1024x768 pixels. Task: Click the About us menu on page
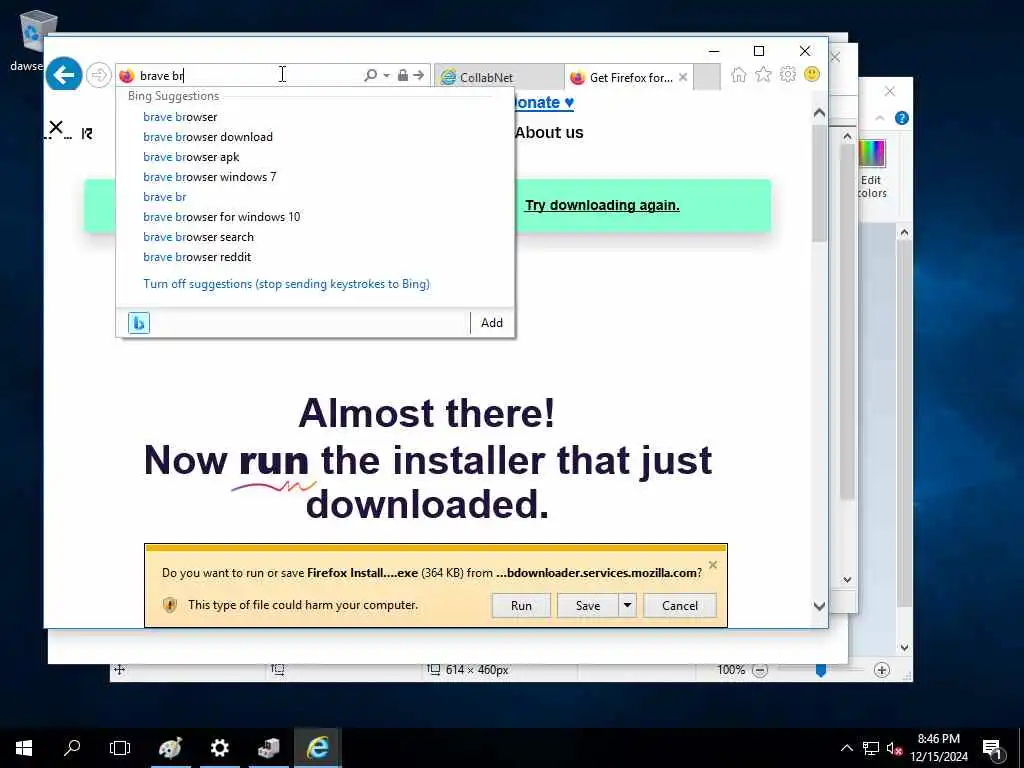point(549,133)
